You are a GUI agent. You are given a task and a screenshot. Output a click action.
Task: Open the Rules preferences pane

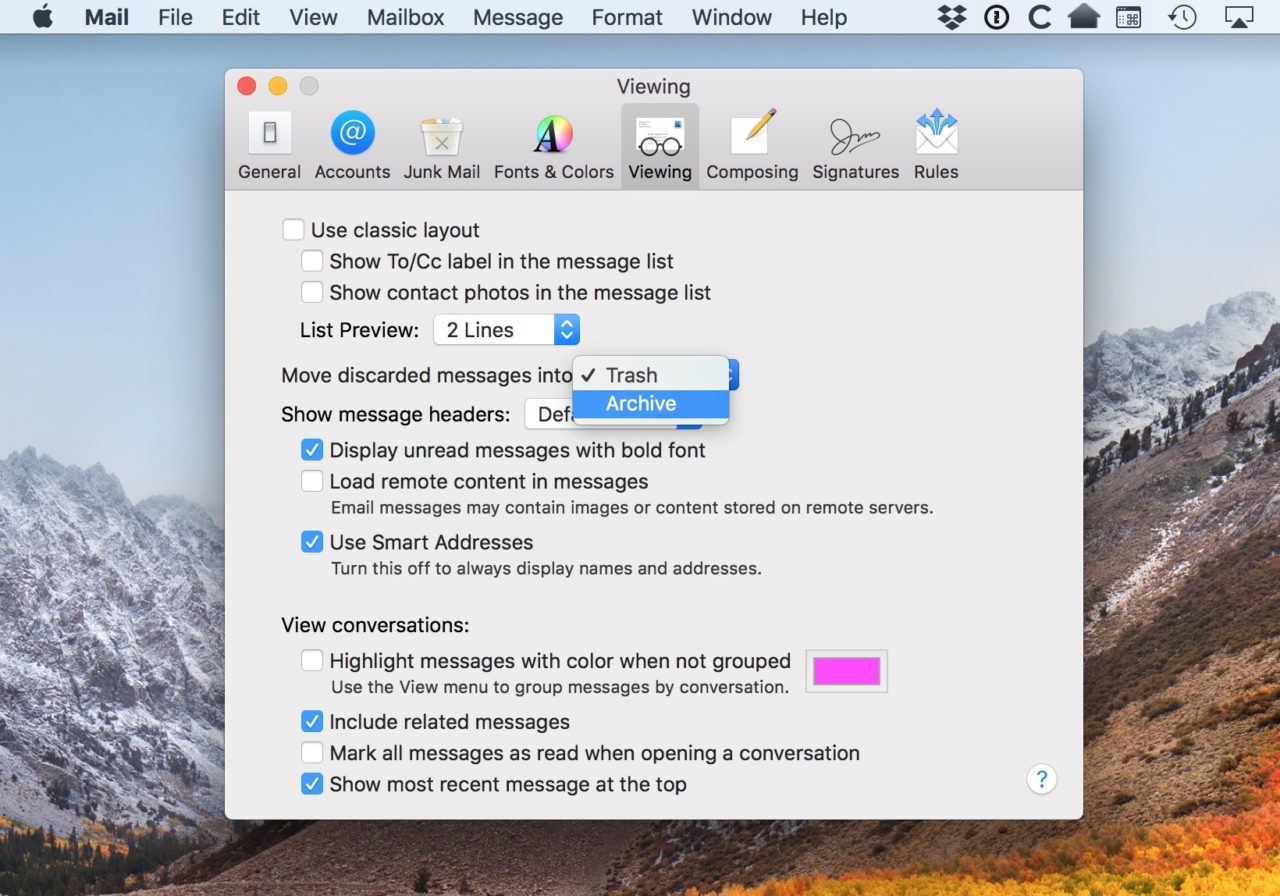[936, 146]
